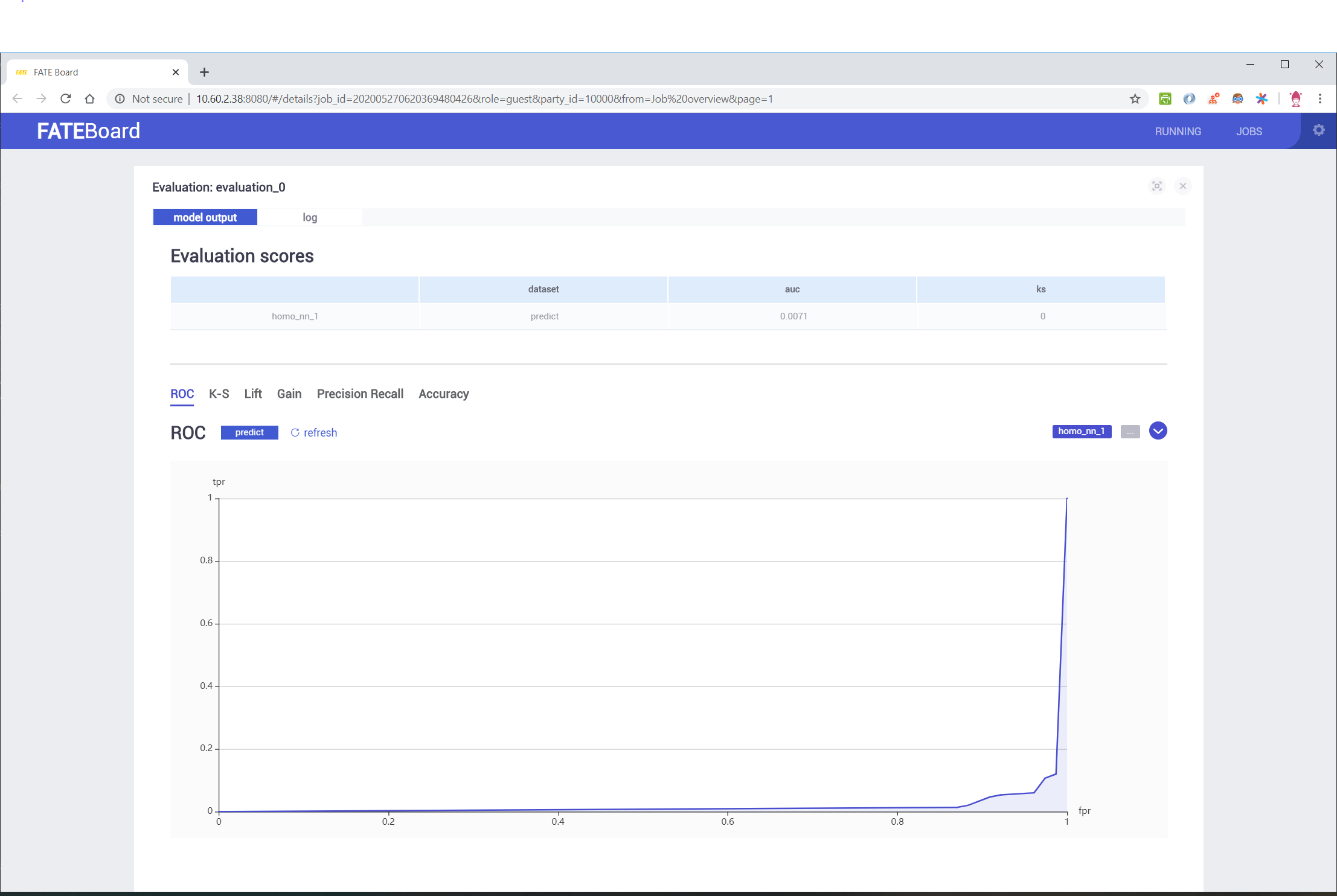Image resolution: width=1337 pixels, height=896 pixels.
Task: Go to the JOBS page
Action: 1248,132
